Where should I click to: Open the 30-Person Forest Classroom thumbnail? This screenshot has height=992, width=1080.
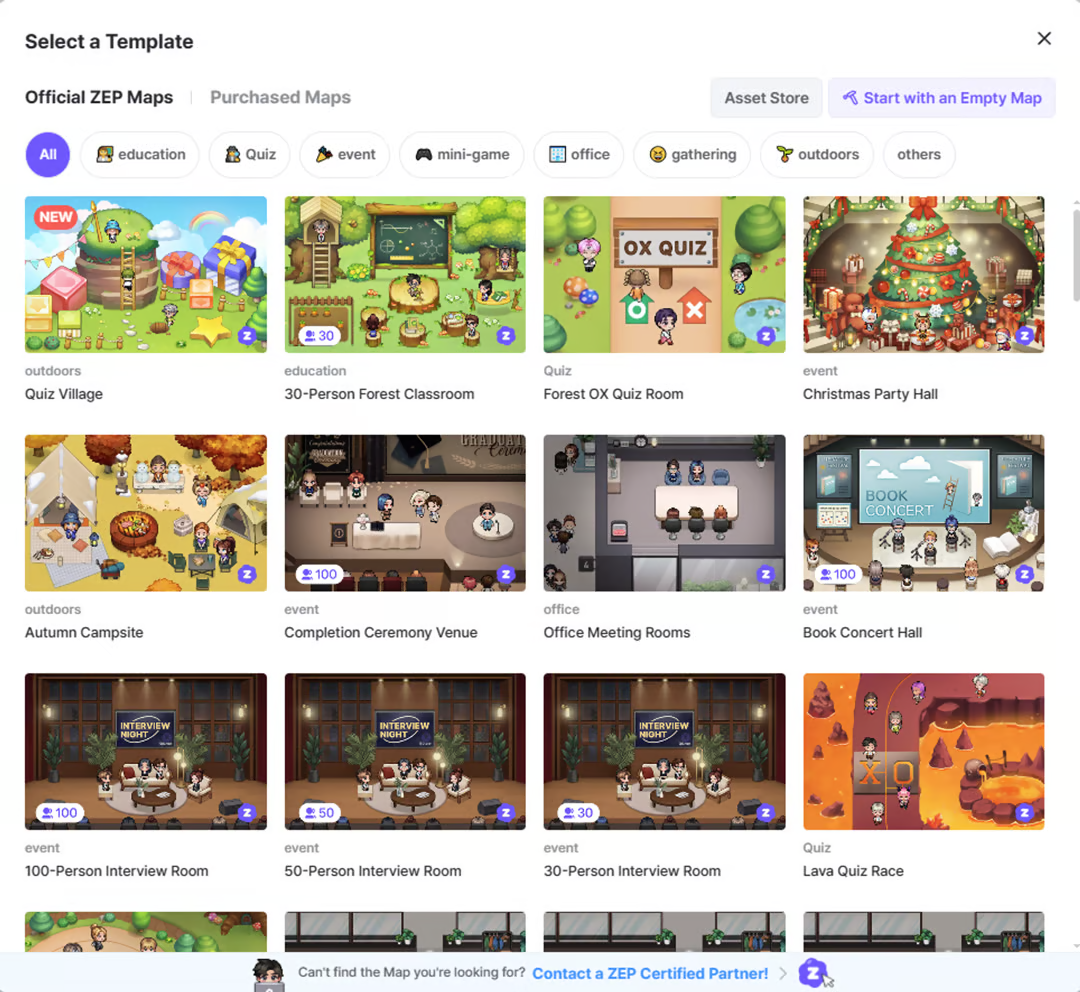(x=405, y=274)
